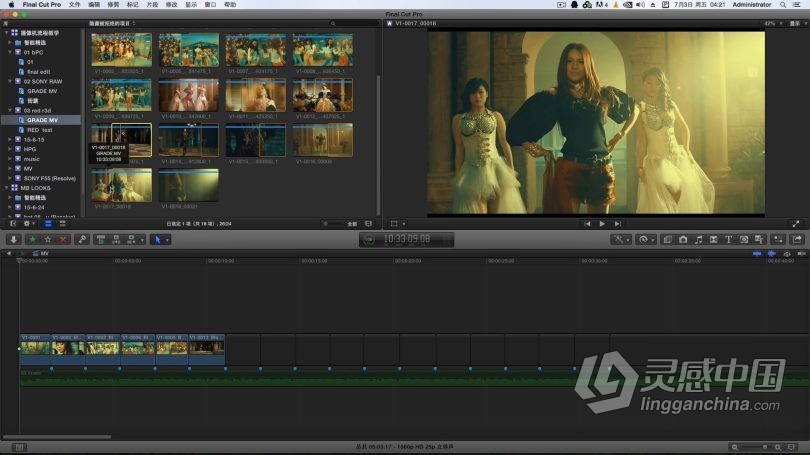810x455 pixels.
Task: Open the edit mode dropdown arrow
Action: coord(142,240)
